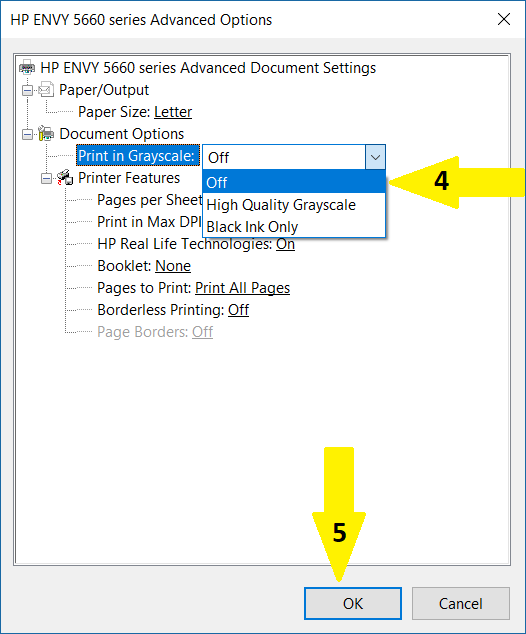526x634 pixels.
Task: Collapse the Document Options tree node
Action: (27, 134)
